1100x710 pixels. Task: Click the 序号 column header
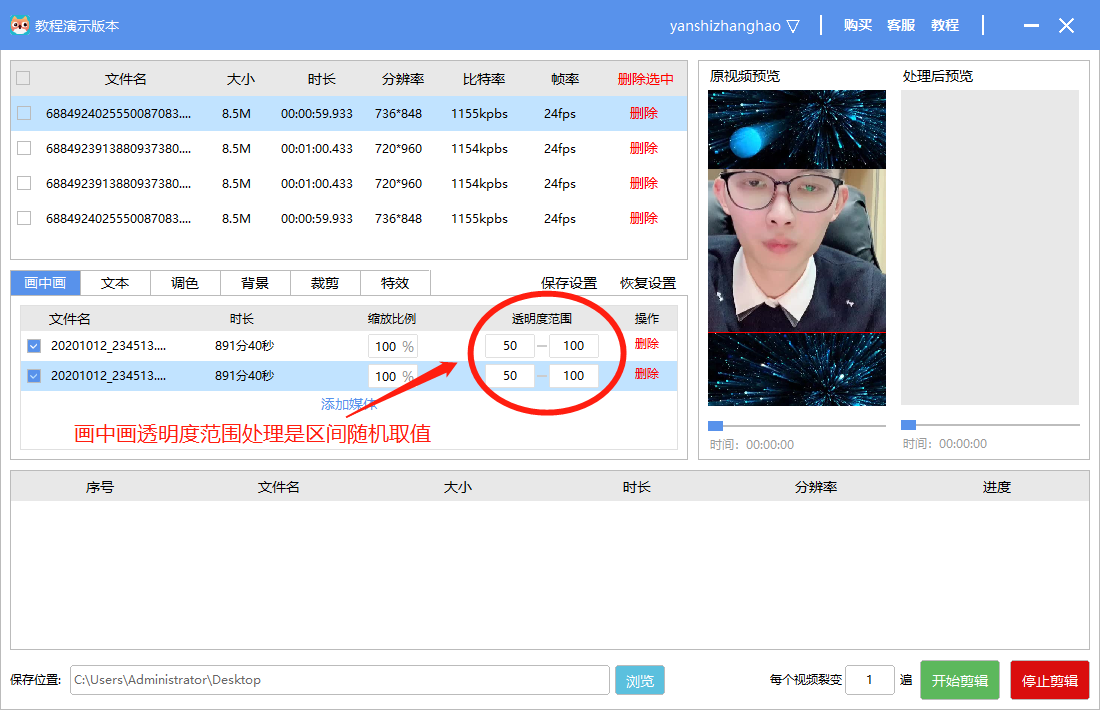tap(100, 487)
